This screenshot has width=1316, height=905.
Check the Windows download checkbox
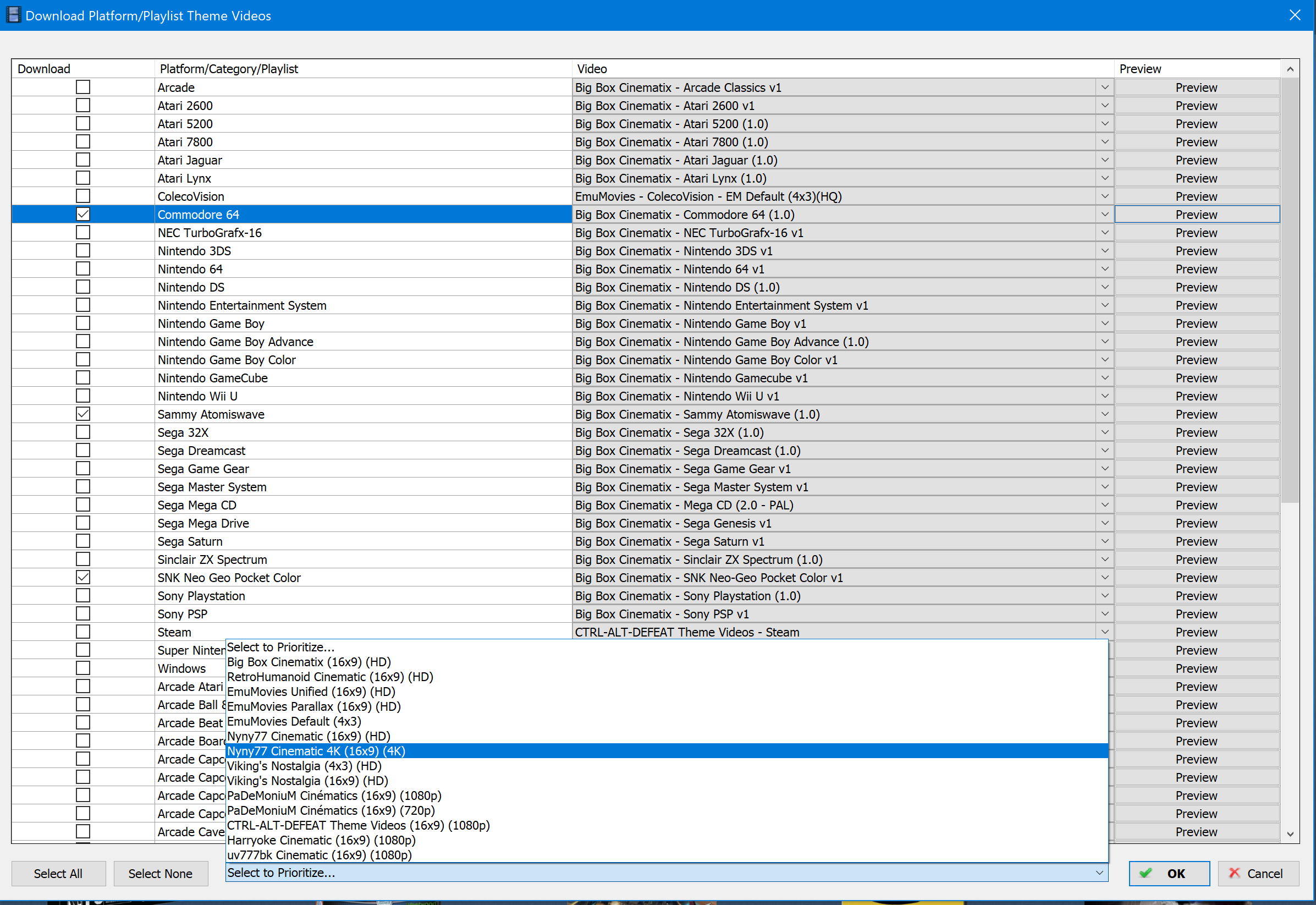tap(82, 668)
